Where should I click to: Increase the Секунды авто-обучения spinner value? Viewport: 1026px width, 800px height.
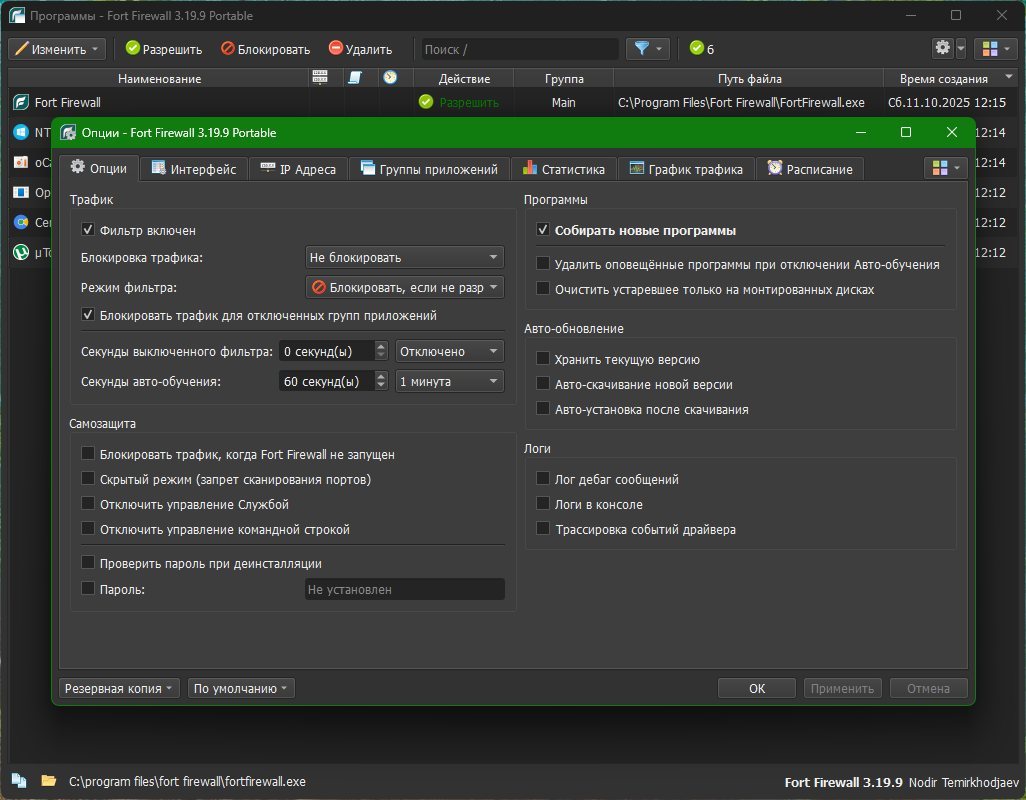click(x=381, y=376)
